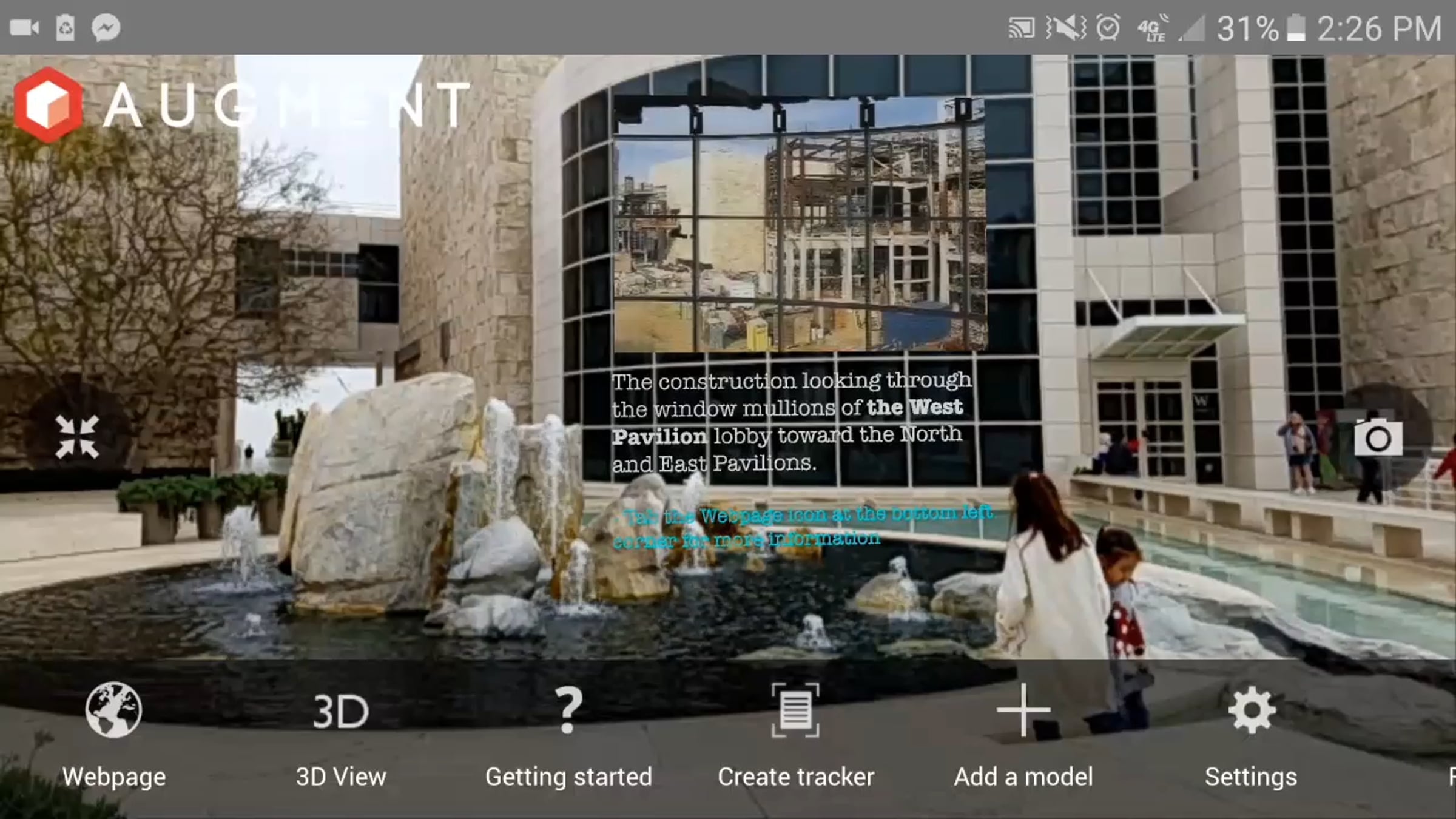1456x819 pixels.
Task: Open the Webpage globe icon
Action: [113, 710]
